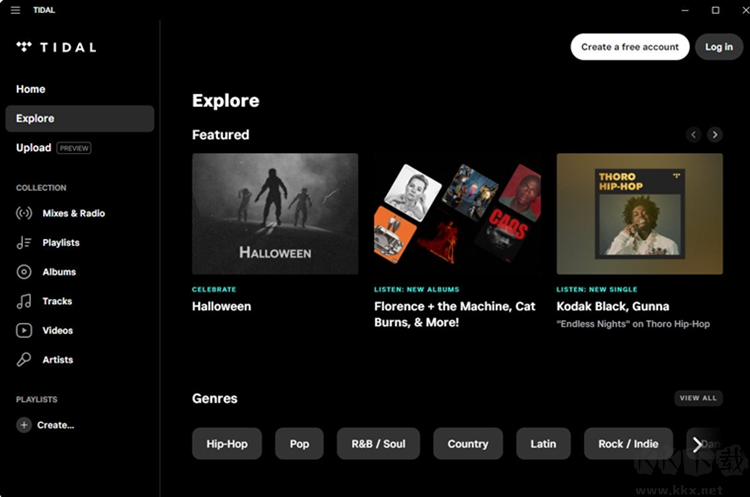This screenshot has width=750, height=497.
Task: Open the Tracks collection
Action: 57,301
